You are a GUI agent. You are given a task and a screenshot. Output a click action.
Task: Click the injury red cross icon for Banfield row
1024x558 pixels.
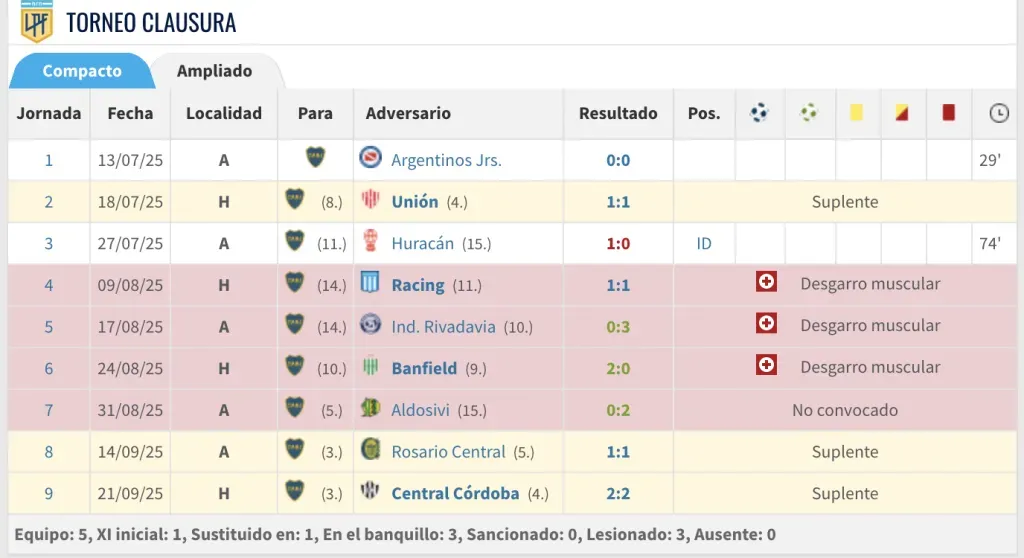point(766,366)
